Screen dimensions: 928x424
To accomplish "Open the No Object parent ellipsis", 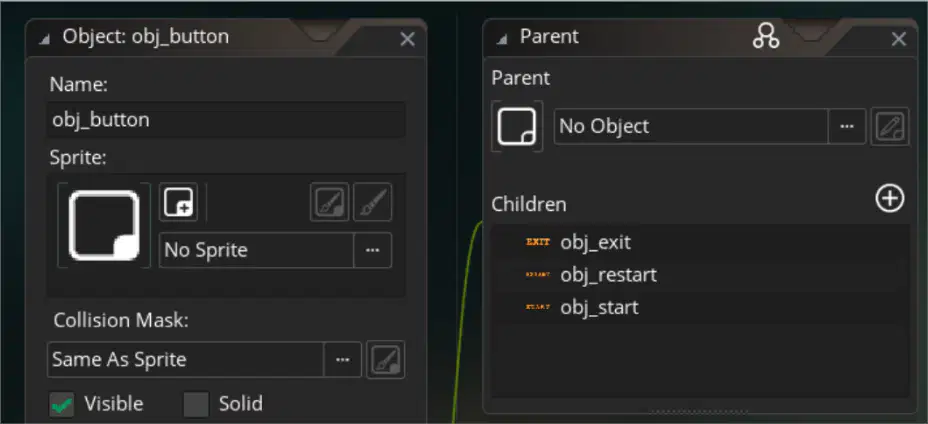I will [x=847, y=126].
